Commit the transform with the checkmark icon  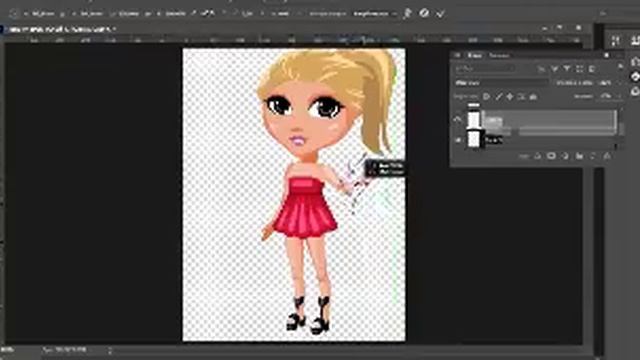[440, 13]
